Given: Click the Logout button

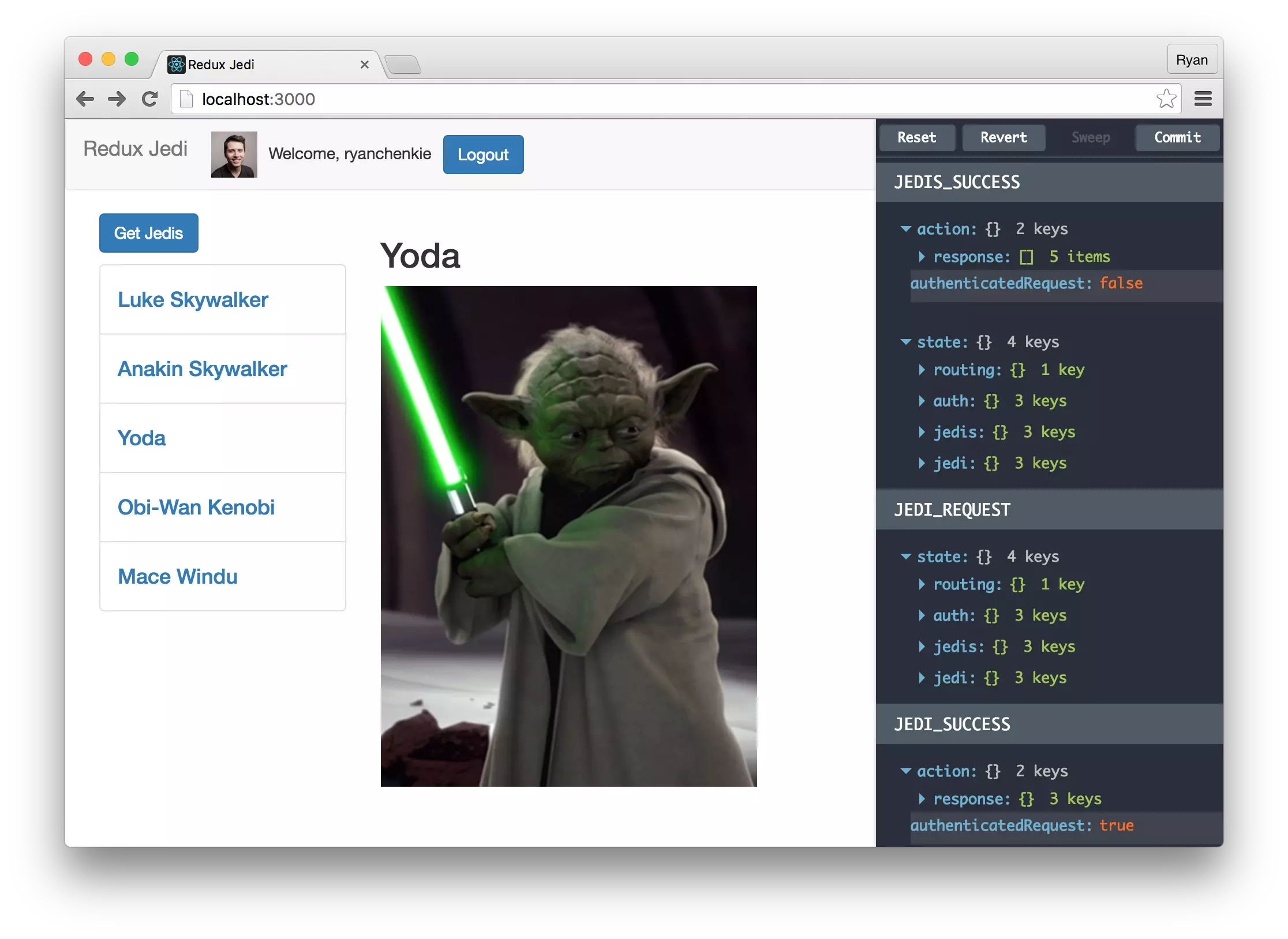Looking at the screenshot, I should [483, 154].
